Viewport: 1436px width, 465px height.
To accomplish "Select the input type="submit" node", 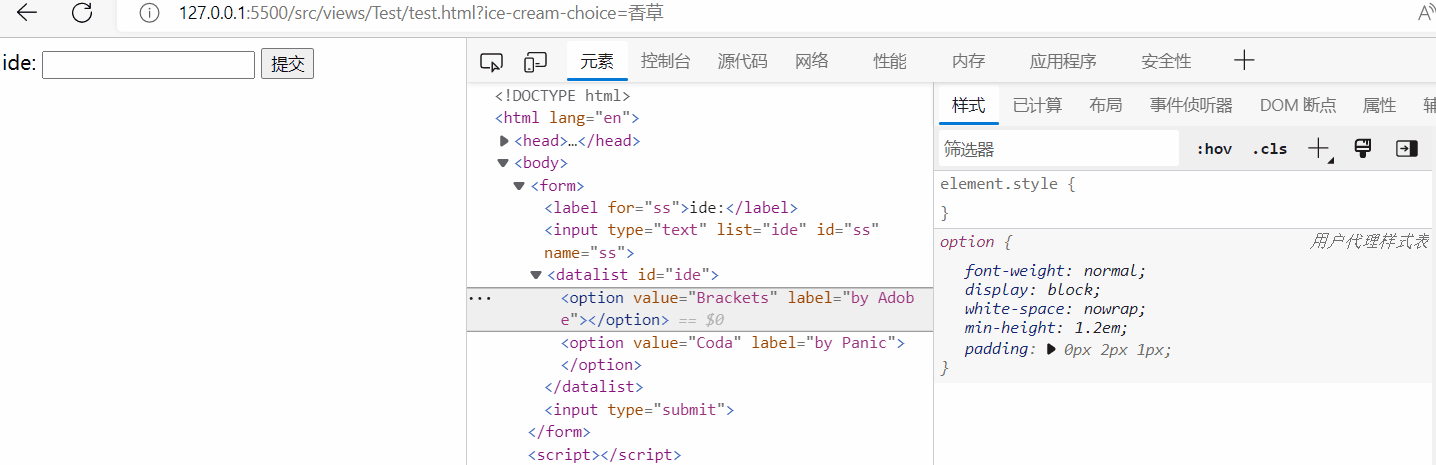I will (639, 410).
